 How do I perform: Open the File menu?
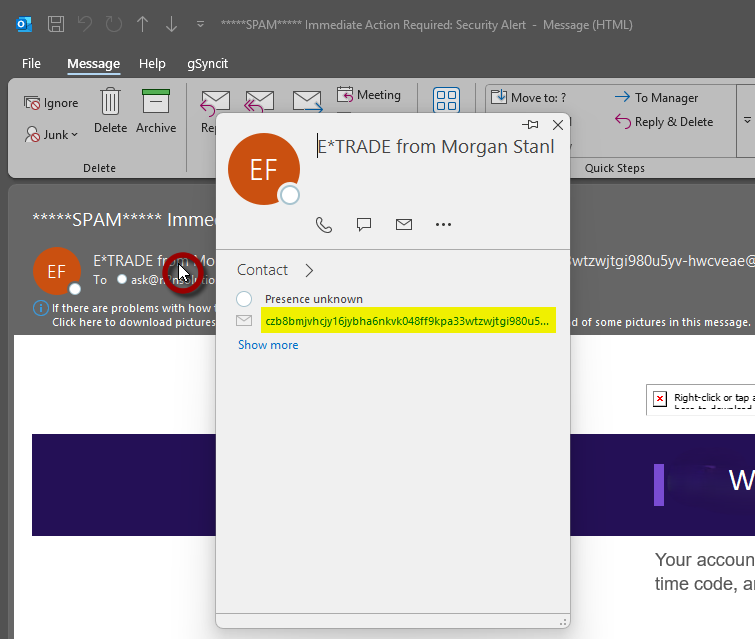(x=31, y=63)
